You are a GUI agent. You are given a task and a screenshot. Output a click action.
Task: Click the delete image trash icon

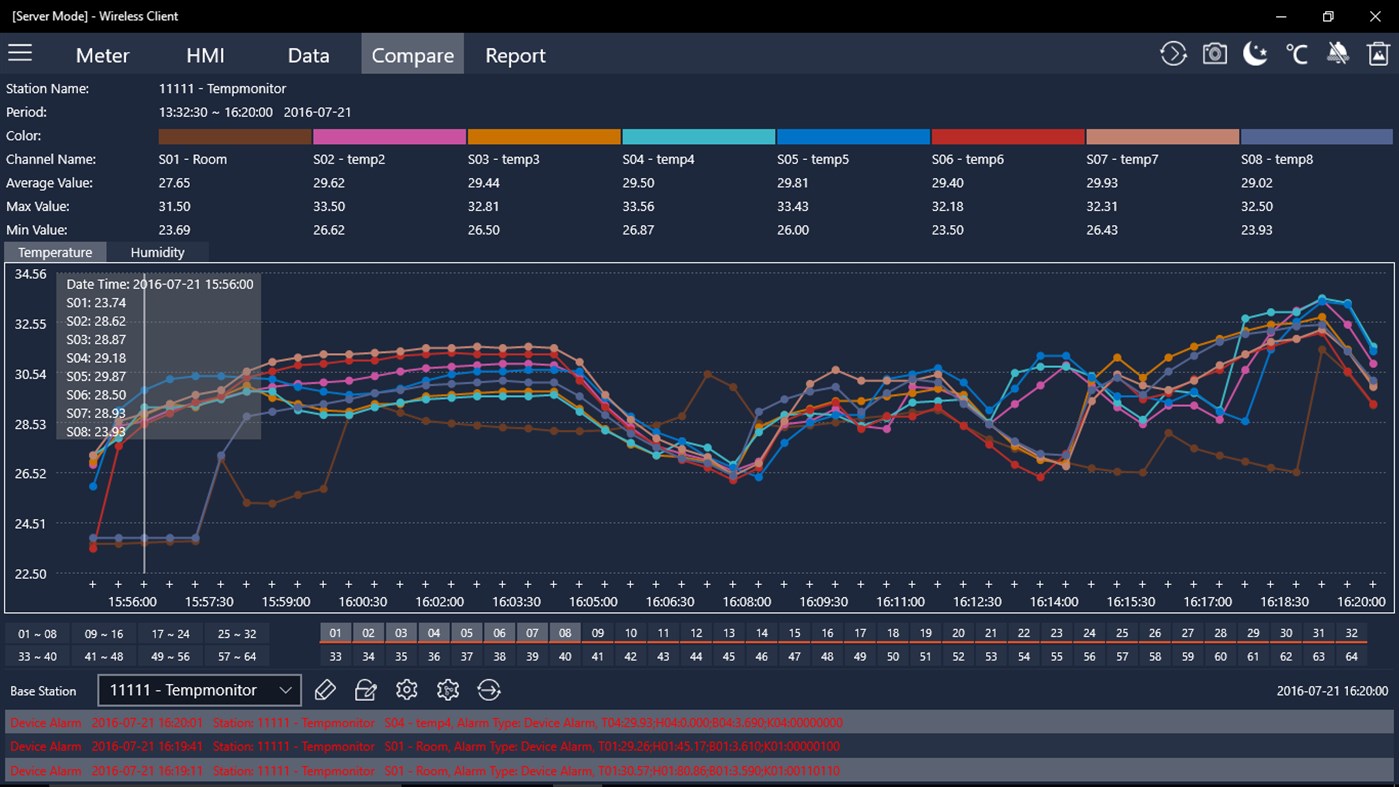point(1378,54)
